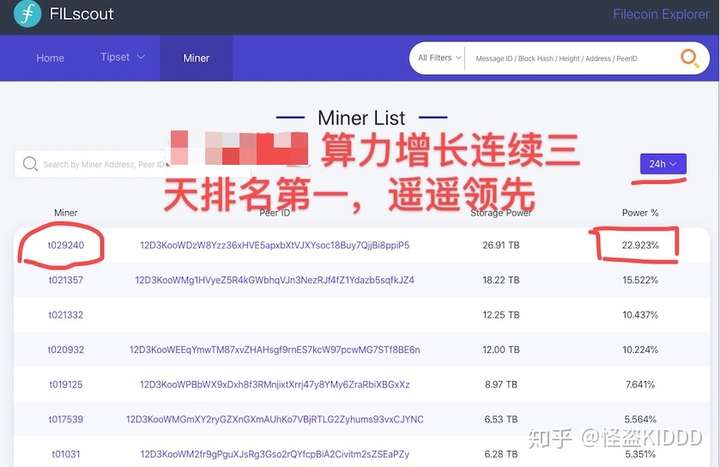Open miner t029240
This screenshot has height=467, width=720.
click(x=66, y=245)
